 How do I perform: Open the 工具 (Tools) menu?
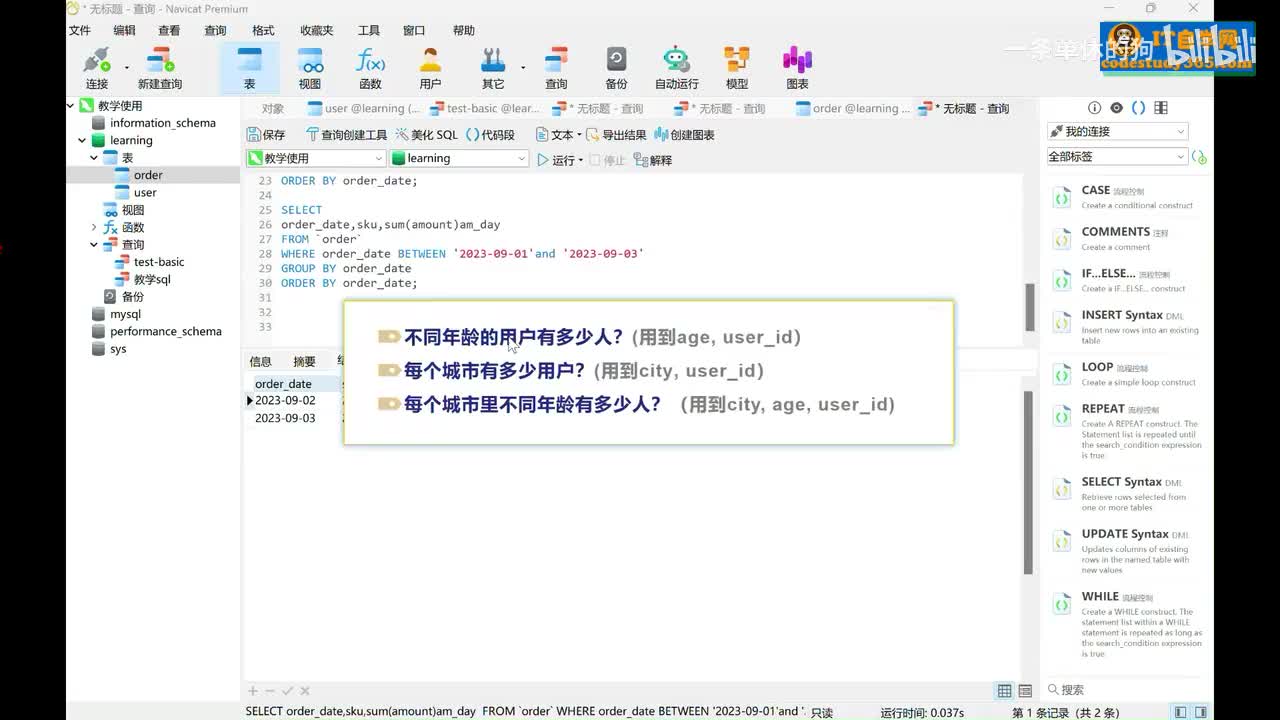tap(369, 31)
